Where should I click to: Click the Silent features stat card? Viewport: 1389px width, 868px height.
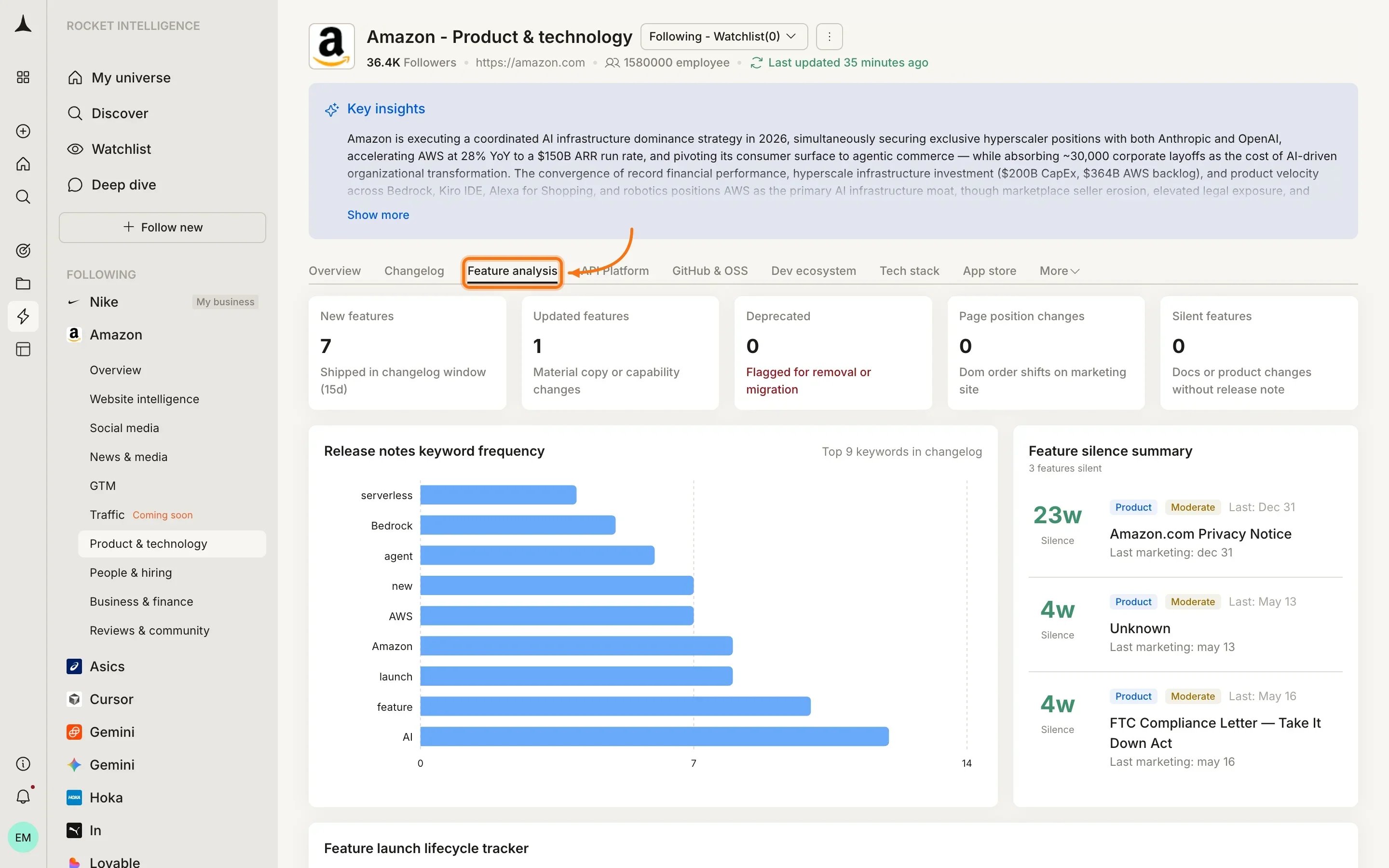point(1259,353)
